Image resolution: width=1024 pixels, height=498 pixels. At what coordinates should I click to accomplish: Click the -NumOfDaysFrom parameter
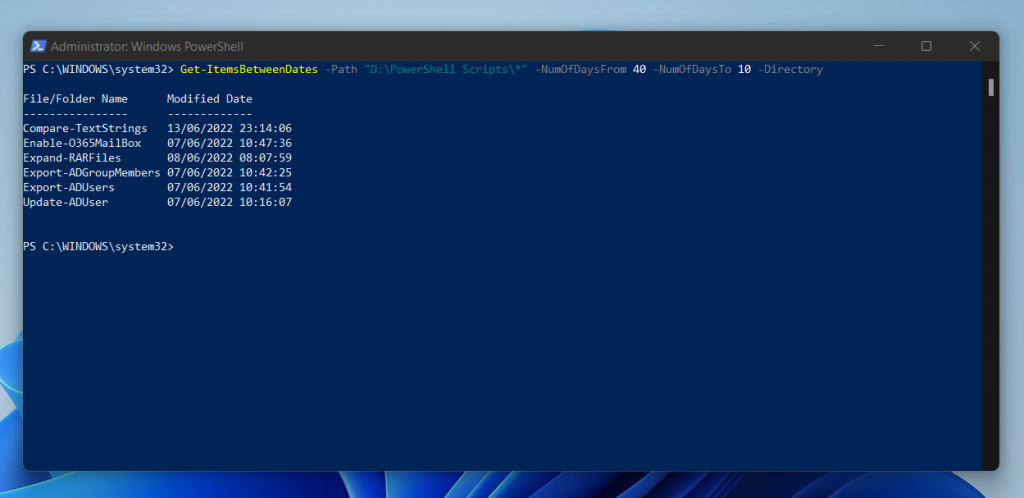pos(581,69)
